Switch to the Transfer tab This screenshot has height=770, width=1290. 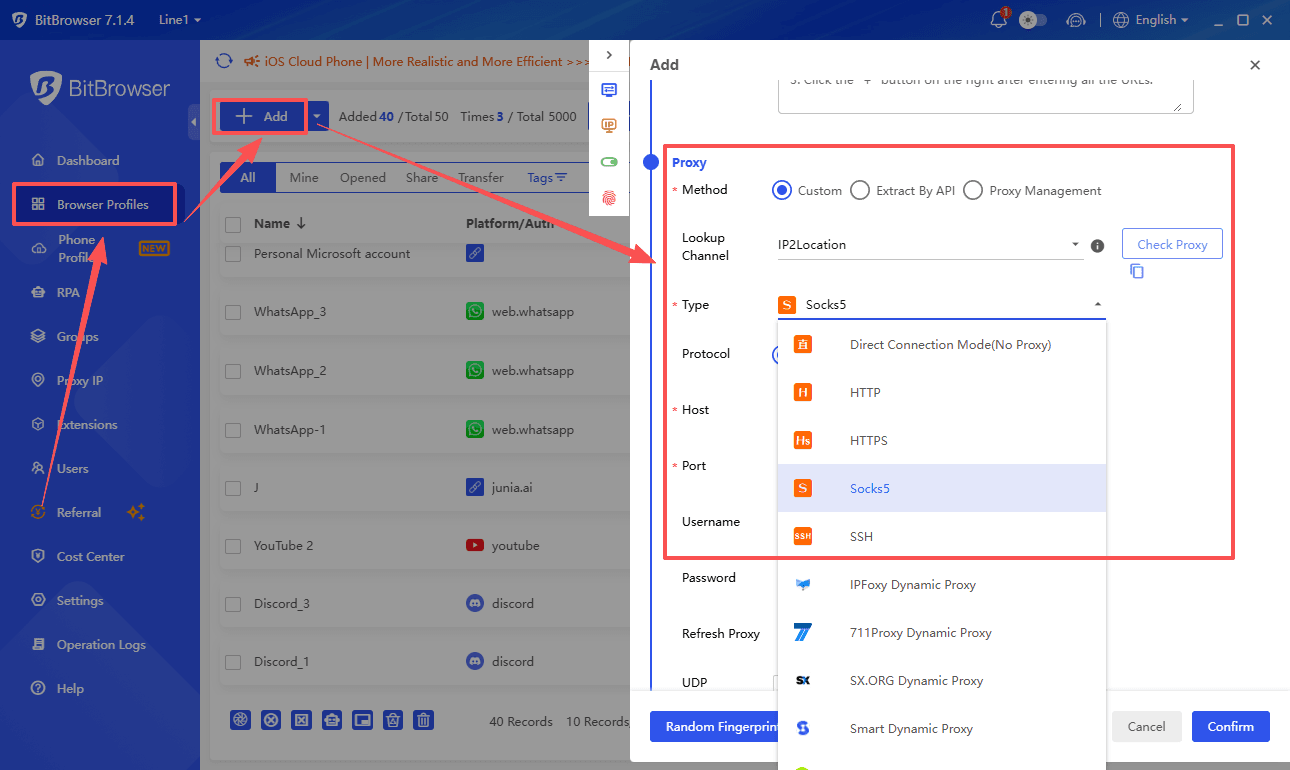[x=481, y=178]
